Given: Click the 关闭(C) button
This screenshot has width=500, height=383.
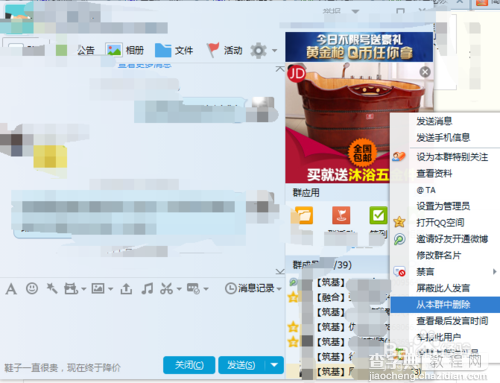Looking at the screenshot, I should (x=189, y=365).
